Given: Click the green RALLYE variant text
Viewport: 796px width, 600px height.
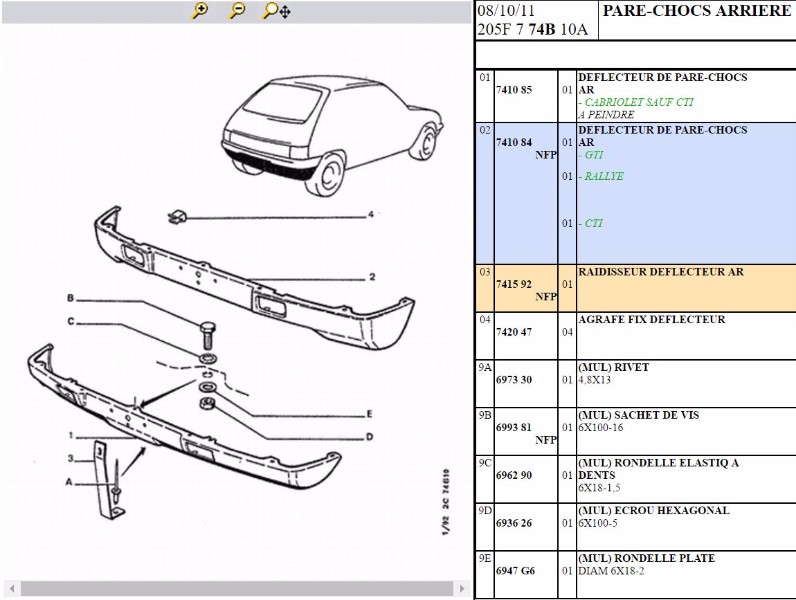Looking at the screenshot, I should pyautogui.click(x=602, y=177).
